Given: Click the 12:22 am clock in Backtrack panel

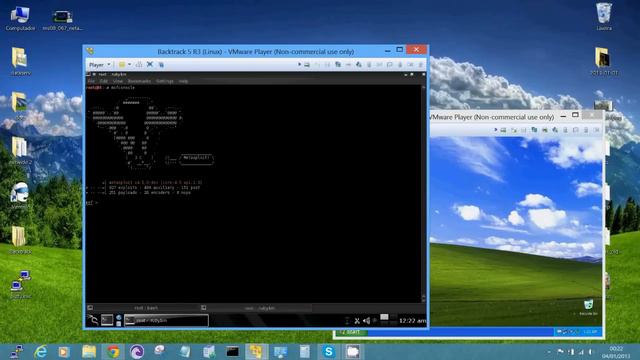Looking at the screenshot, I should (412, 321).
